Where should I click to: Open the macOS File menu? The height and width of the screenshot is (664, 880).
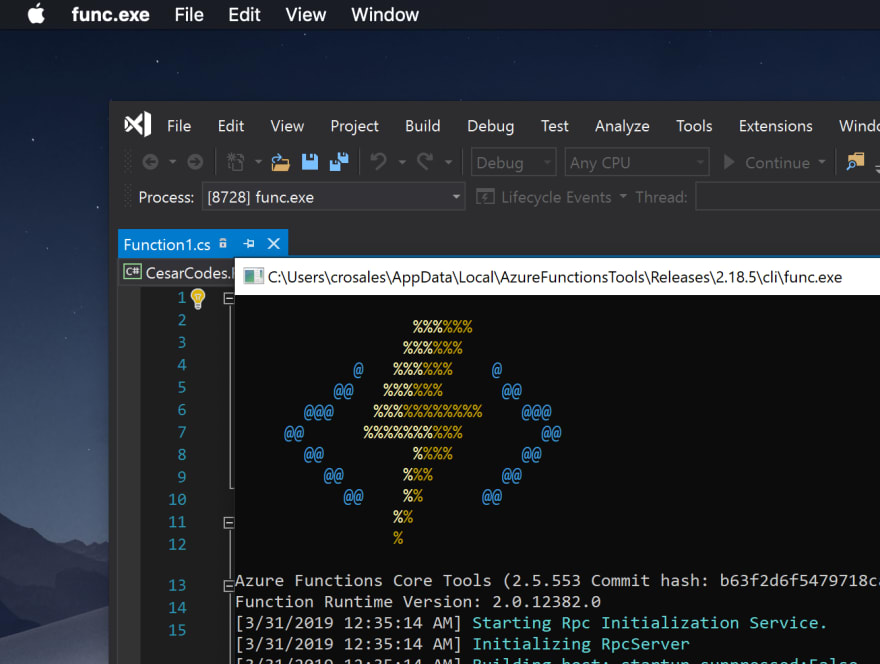(189, 15)
